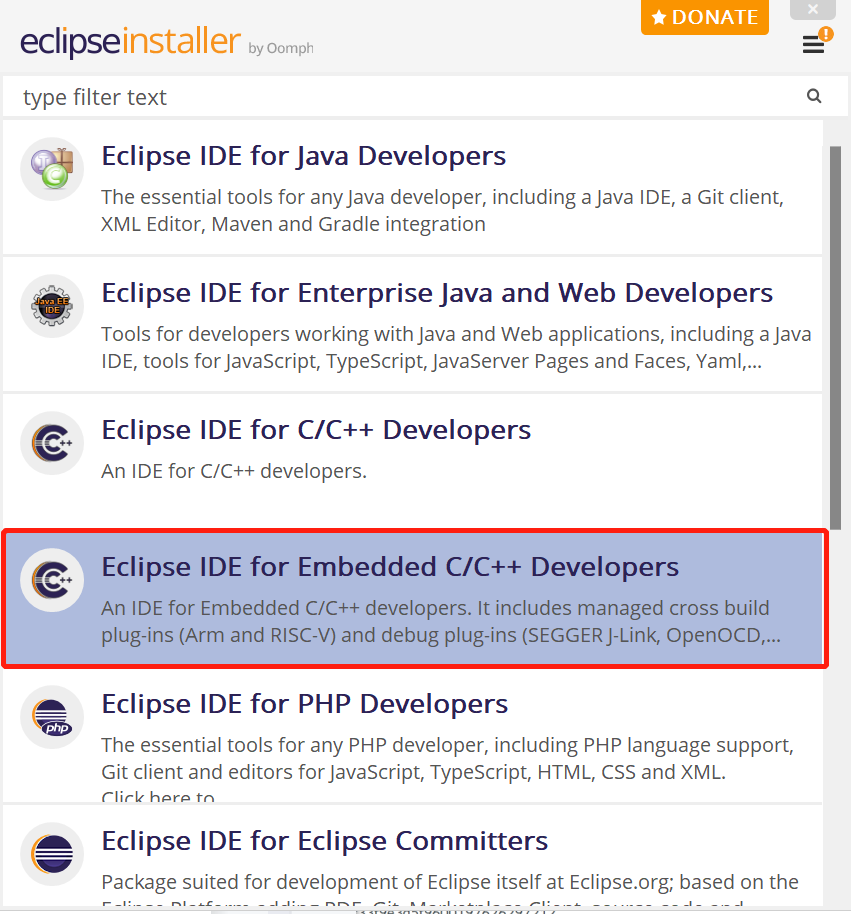
Task: Click the PHP Developers package icon
Action: coord(52,717)
